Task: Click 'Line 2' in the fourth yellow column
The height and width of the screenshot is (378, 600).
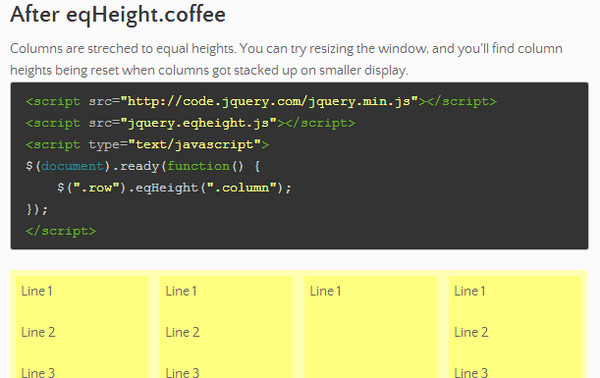Action: (x=471, y=332)
